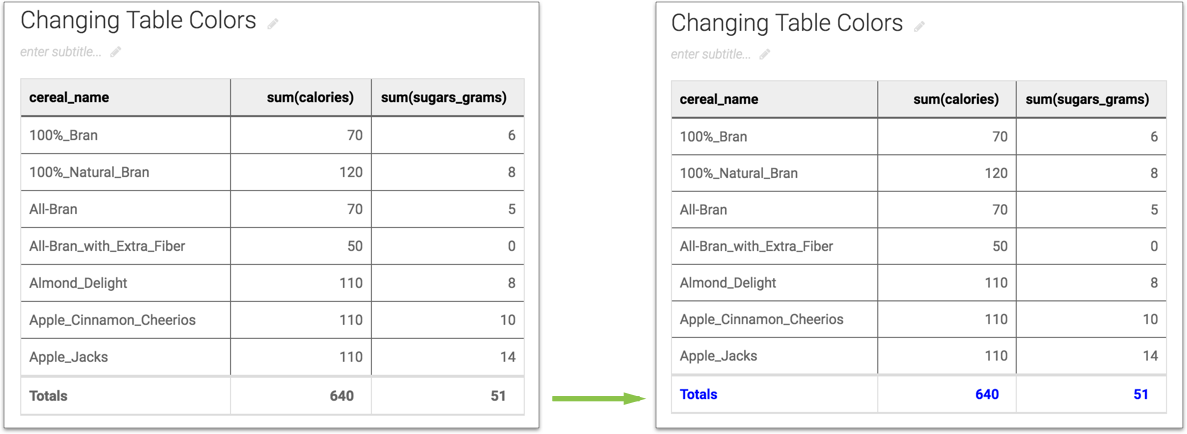1187x434 pixels.
Task: Click sum(sugars_grams) header in right table
Action: (1087, 100)
